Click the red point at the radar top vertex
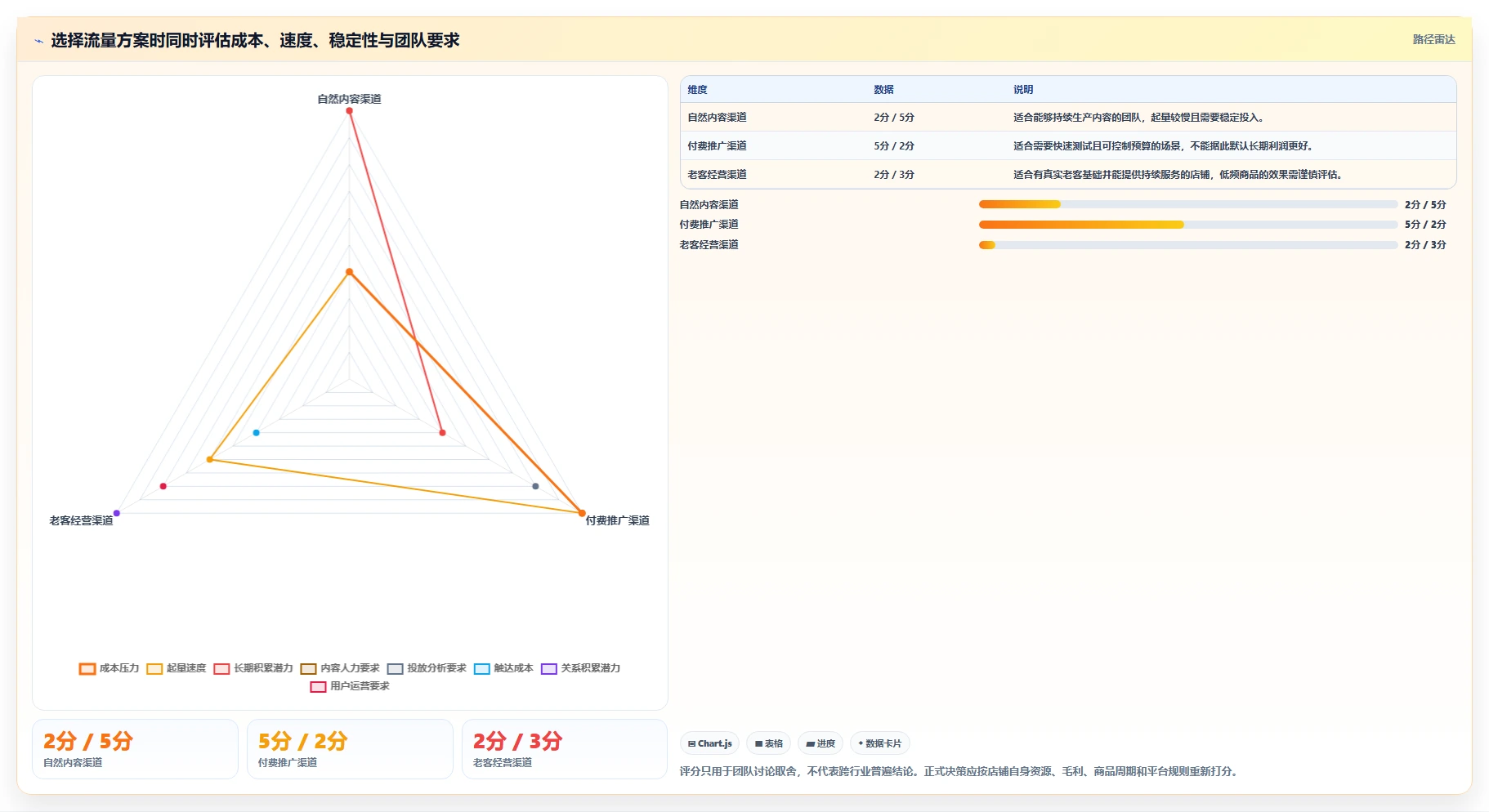The image size is (1489, 812). pos(349,111)
